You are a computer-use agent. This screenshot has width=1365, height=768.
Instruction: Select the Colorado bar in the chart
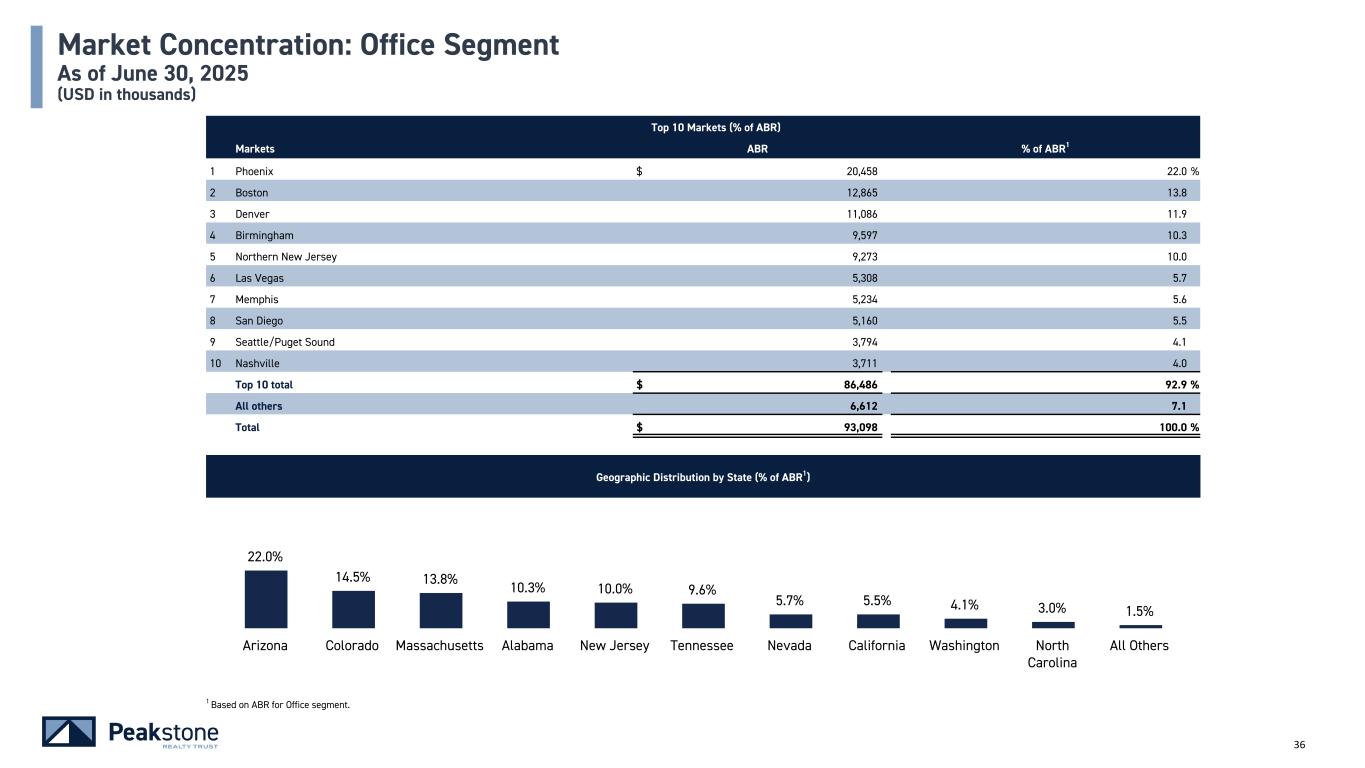(353, 609)
